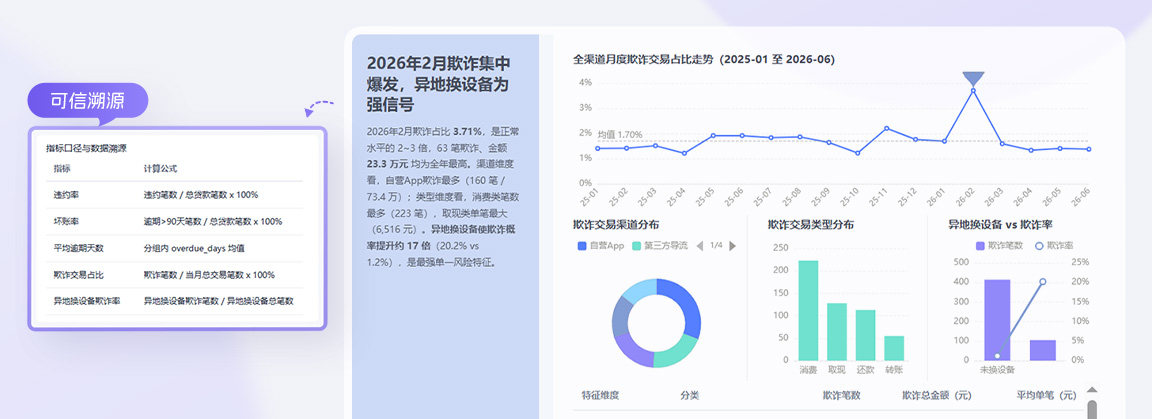Click the shorter purple bar right of 未换设备
Viewport: 1152px width, 419px height.
point(1043,350)
